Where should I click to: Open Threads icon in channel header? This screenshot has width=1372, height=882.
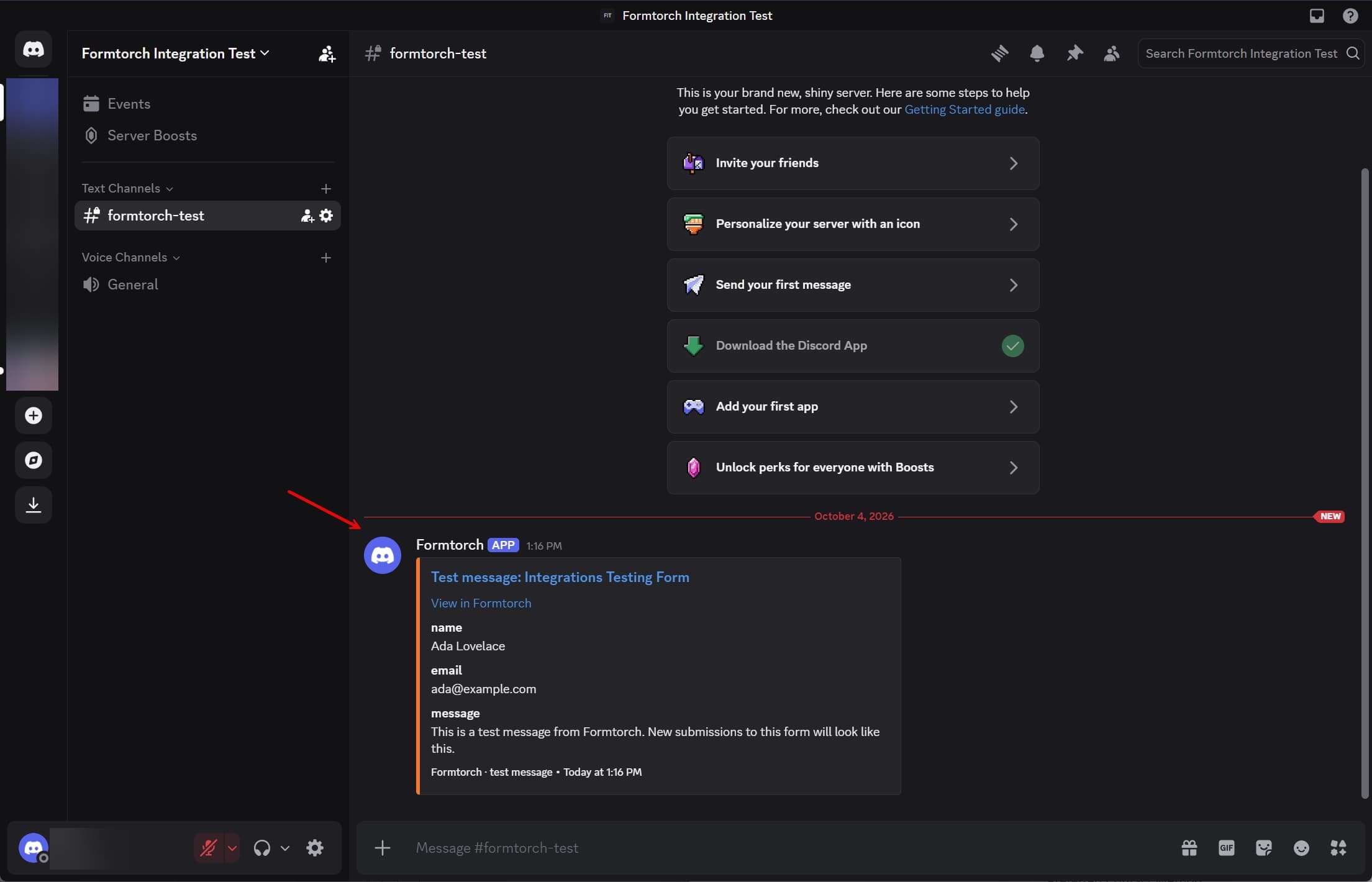point(1000,53)
